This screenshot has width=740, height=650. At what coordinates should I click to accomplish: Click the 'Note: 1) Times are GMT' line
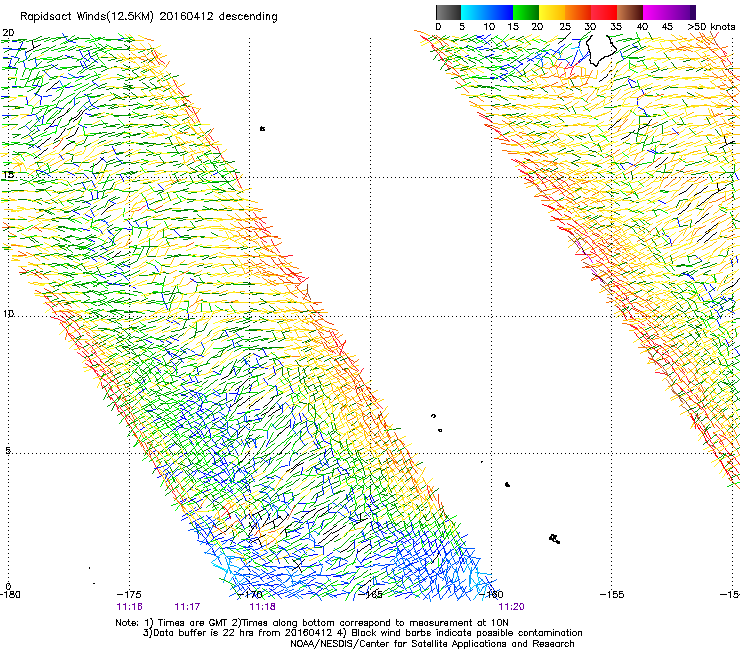312,623
